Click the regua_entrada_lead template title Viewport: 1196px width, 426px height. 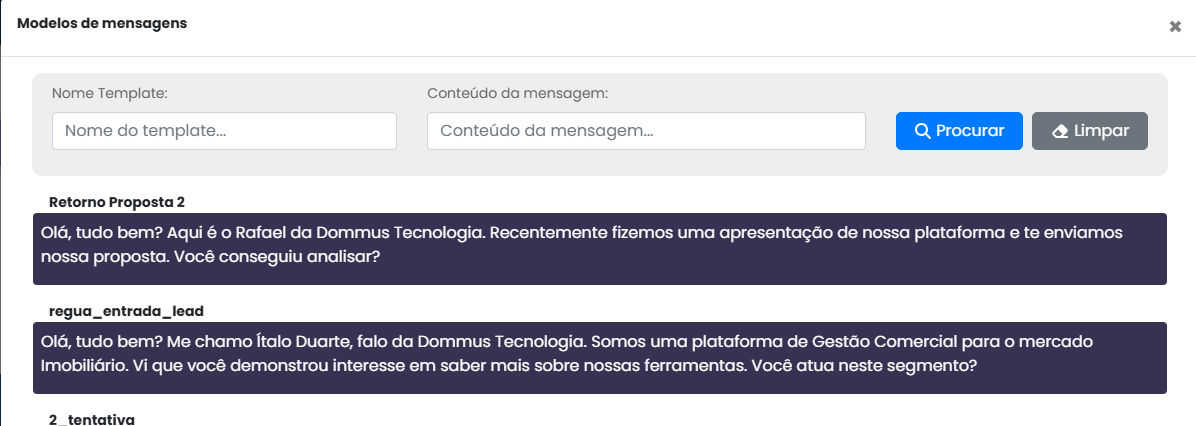click(x=126, y=311)
